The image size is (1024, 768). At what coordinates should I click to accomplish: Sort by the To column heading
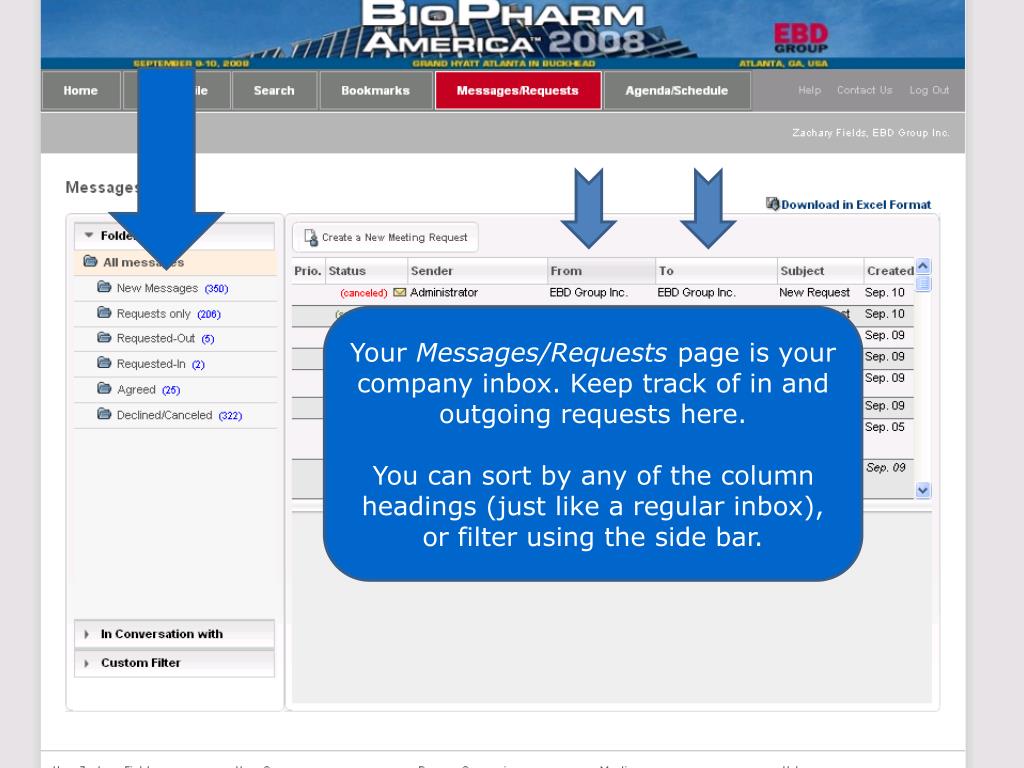[x=716, y=270]
